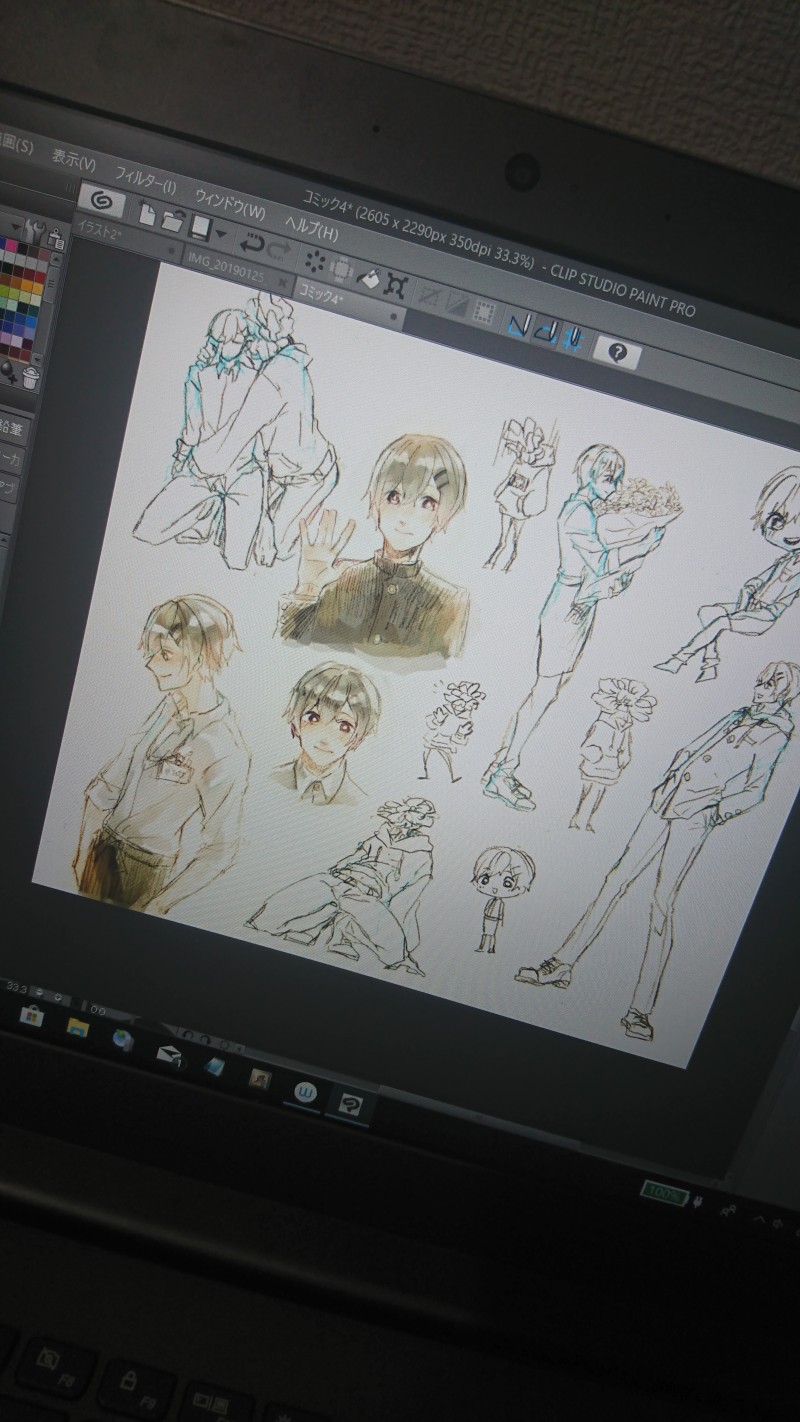
Task: Select the Fill bucket command icon
Action: point(368,279)
